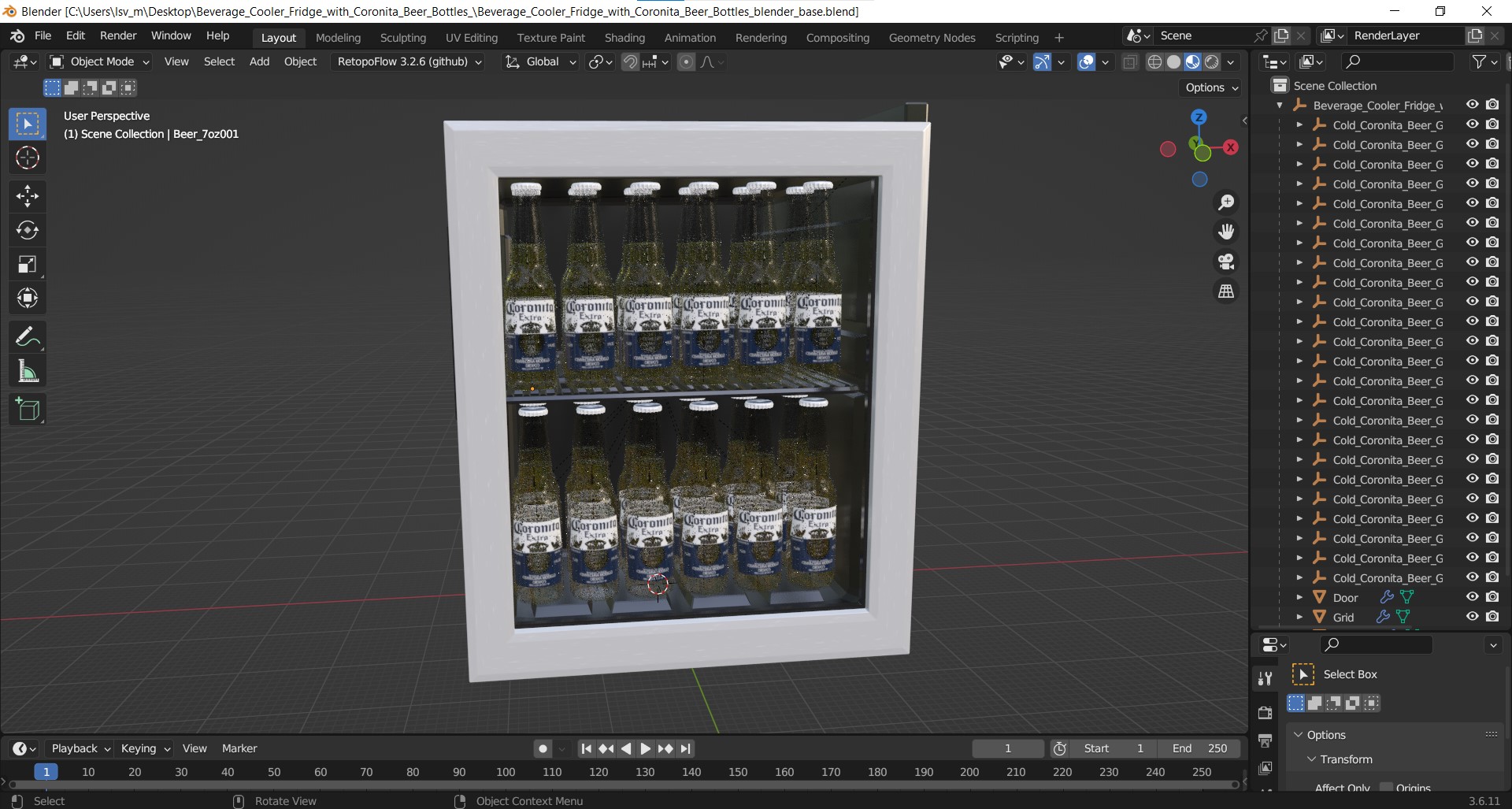The width and height of the screenshot is (1512, 809).
Task: Open the Render menu
Action: [x=118, y=35]
